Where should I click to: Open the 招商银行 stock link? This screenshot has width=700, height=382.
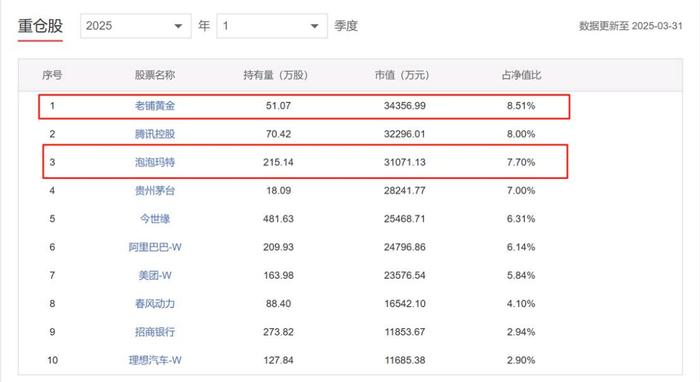coord(155,332)
